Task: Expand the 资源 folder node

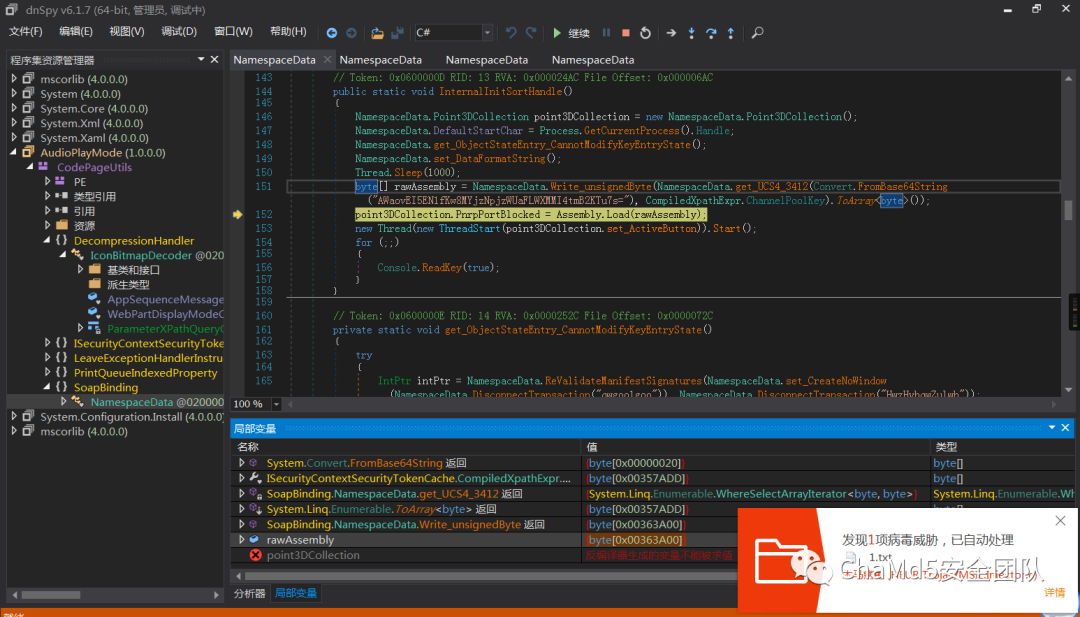Action: (48, 226)
